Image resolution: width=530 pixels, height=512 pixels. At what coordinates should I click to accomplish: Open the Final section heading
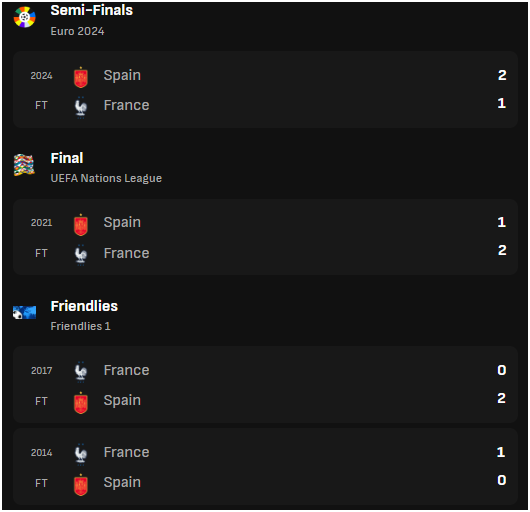click(67, 158)
